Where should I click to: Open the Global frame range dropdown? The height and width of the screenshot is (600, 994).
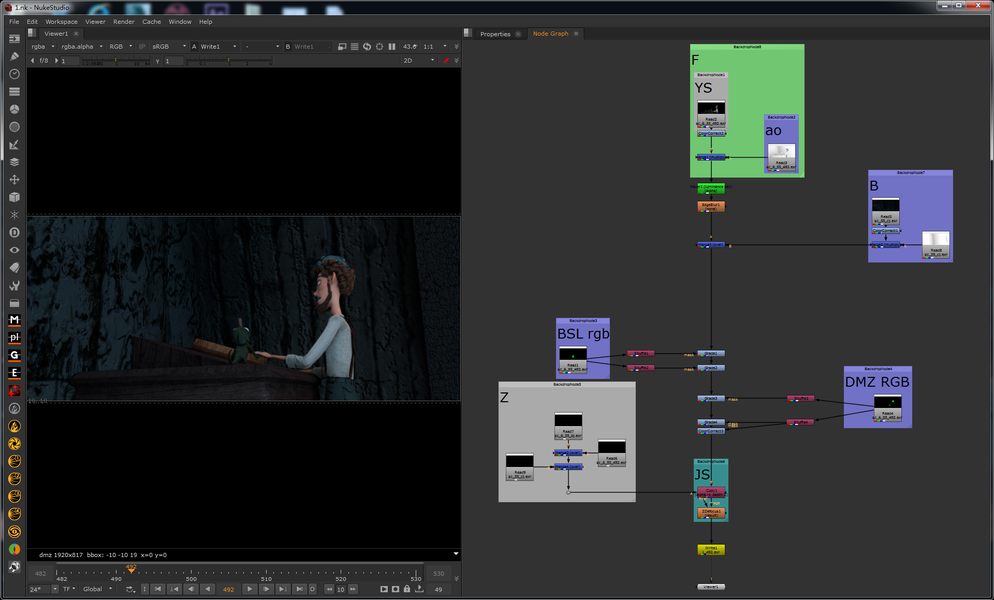coord(98,589)
